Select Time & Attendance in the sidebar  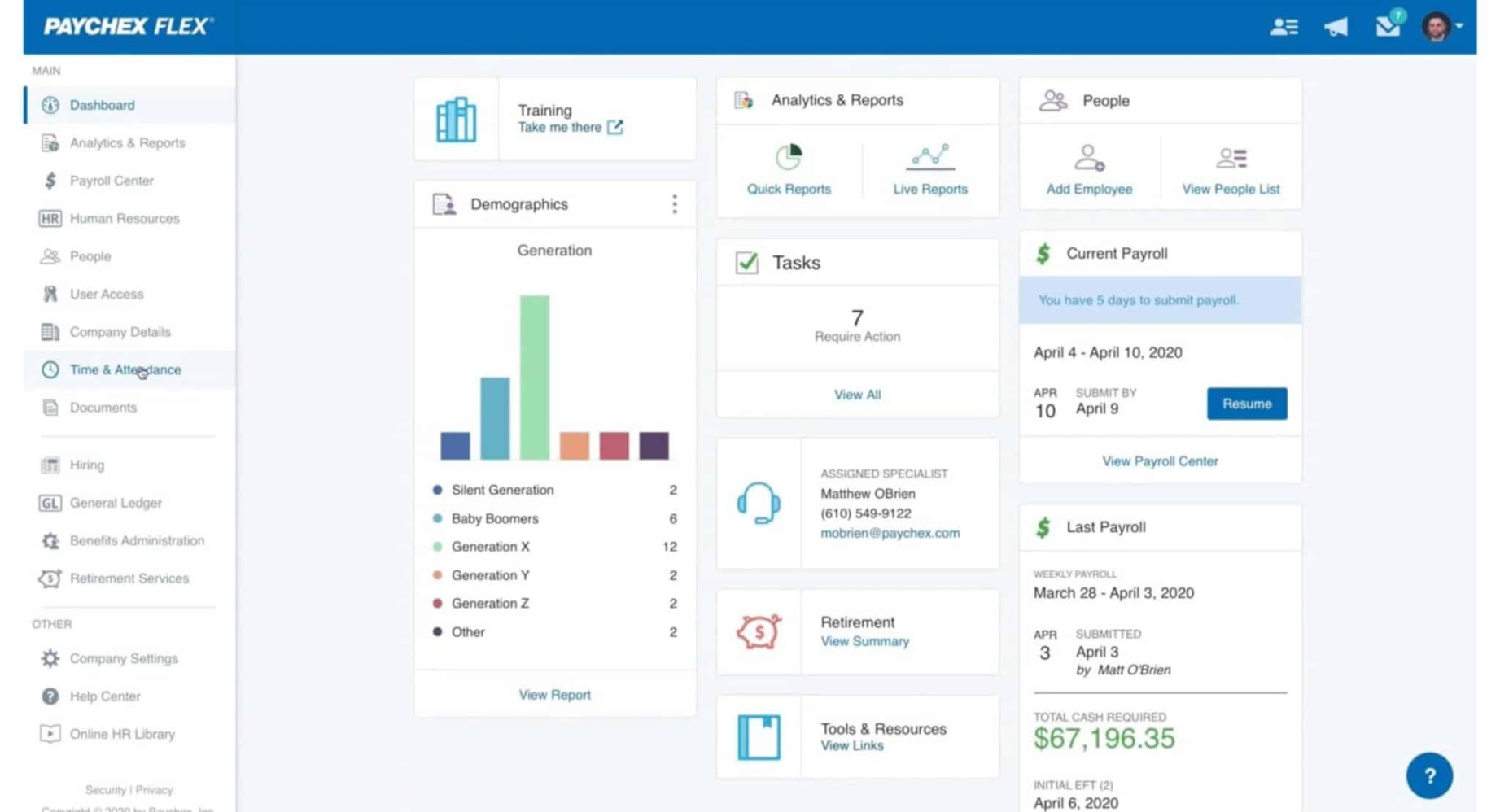coord(125,369)
